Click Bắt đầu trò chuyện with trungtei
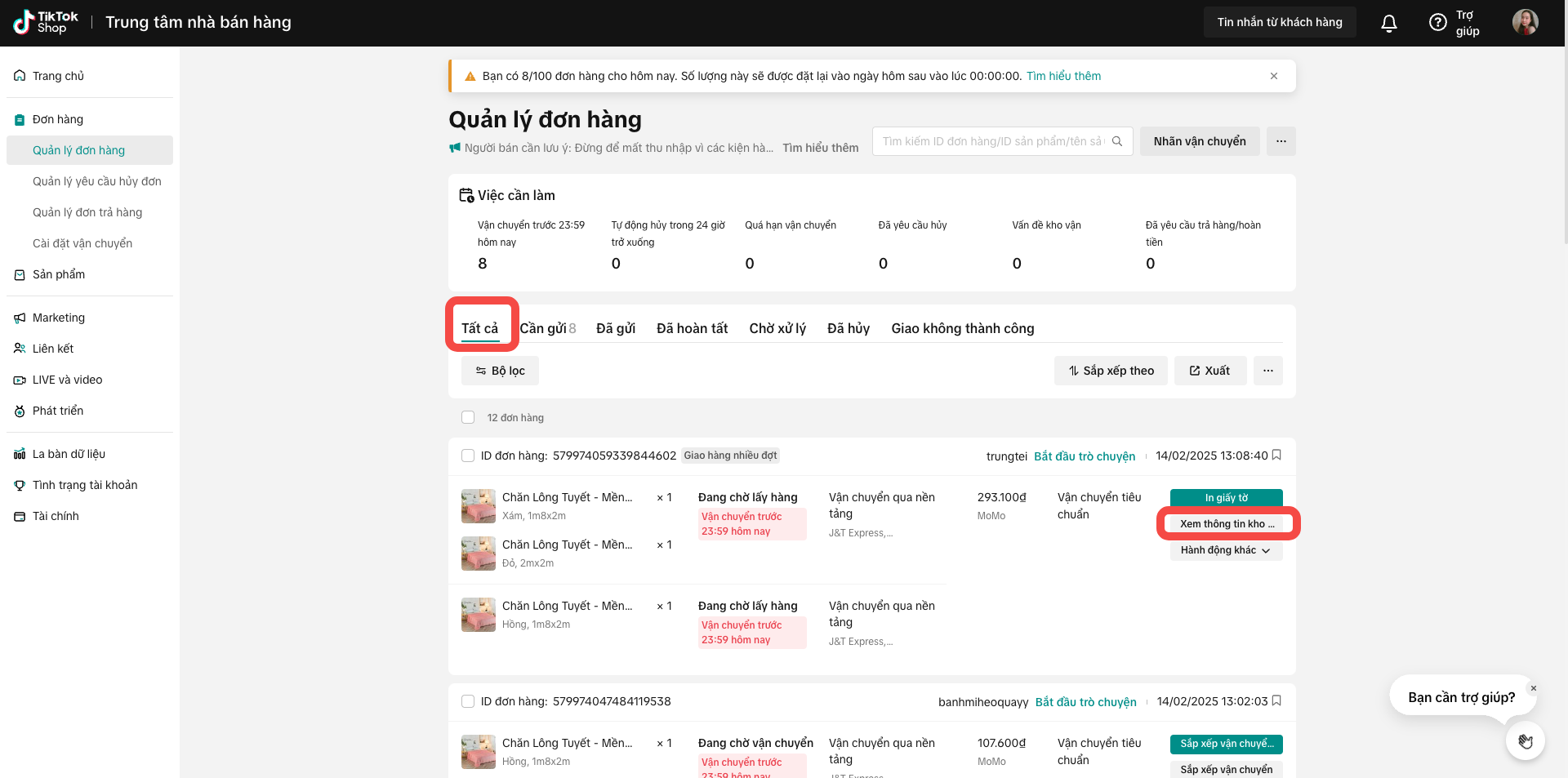Viewport: 1568px width, 778px height. tap(1085, 456)
